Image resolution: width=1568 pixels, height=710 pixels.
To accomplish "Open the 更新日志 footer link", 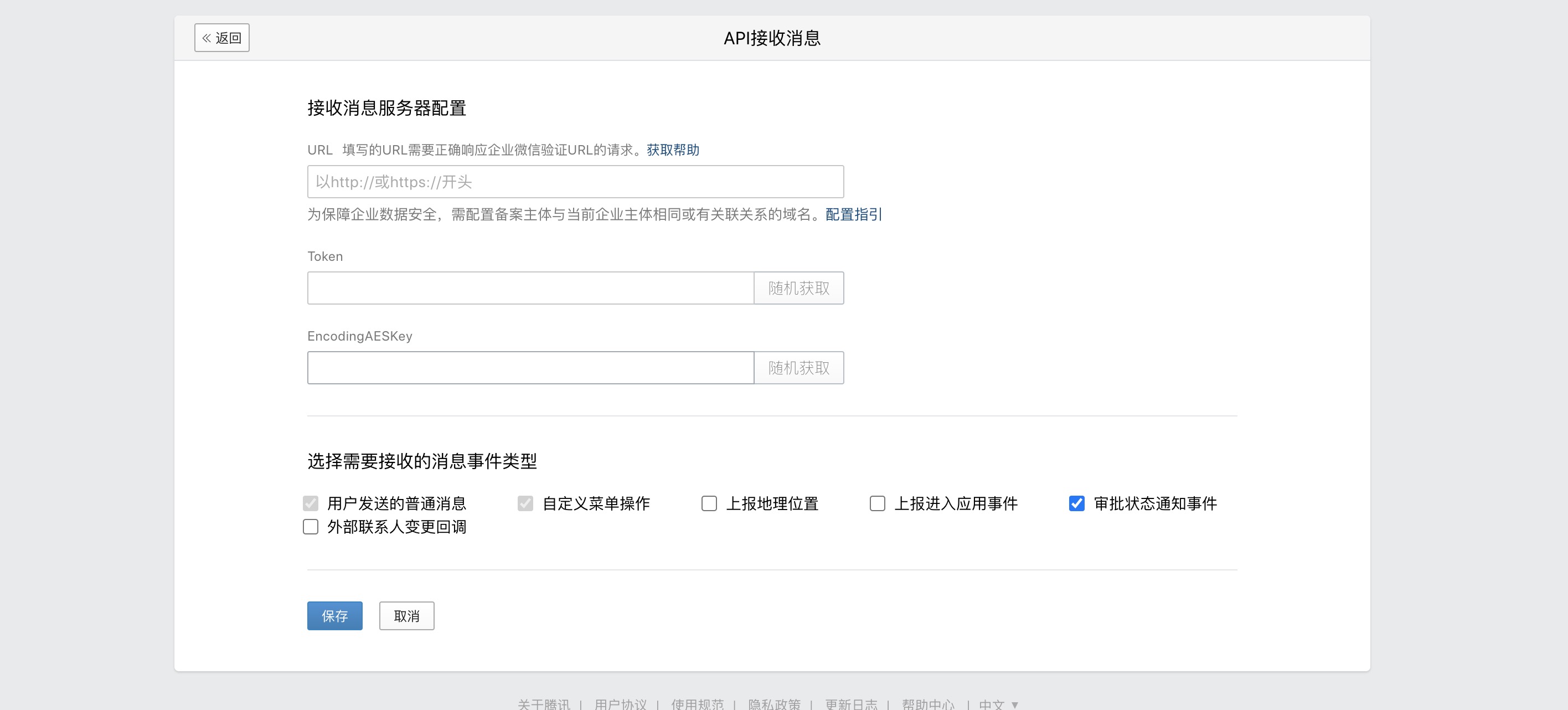I will tap(851, 704).
